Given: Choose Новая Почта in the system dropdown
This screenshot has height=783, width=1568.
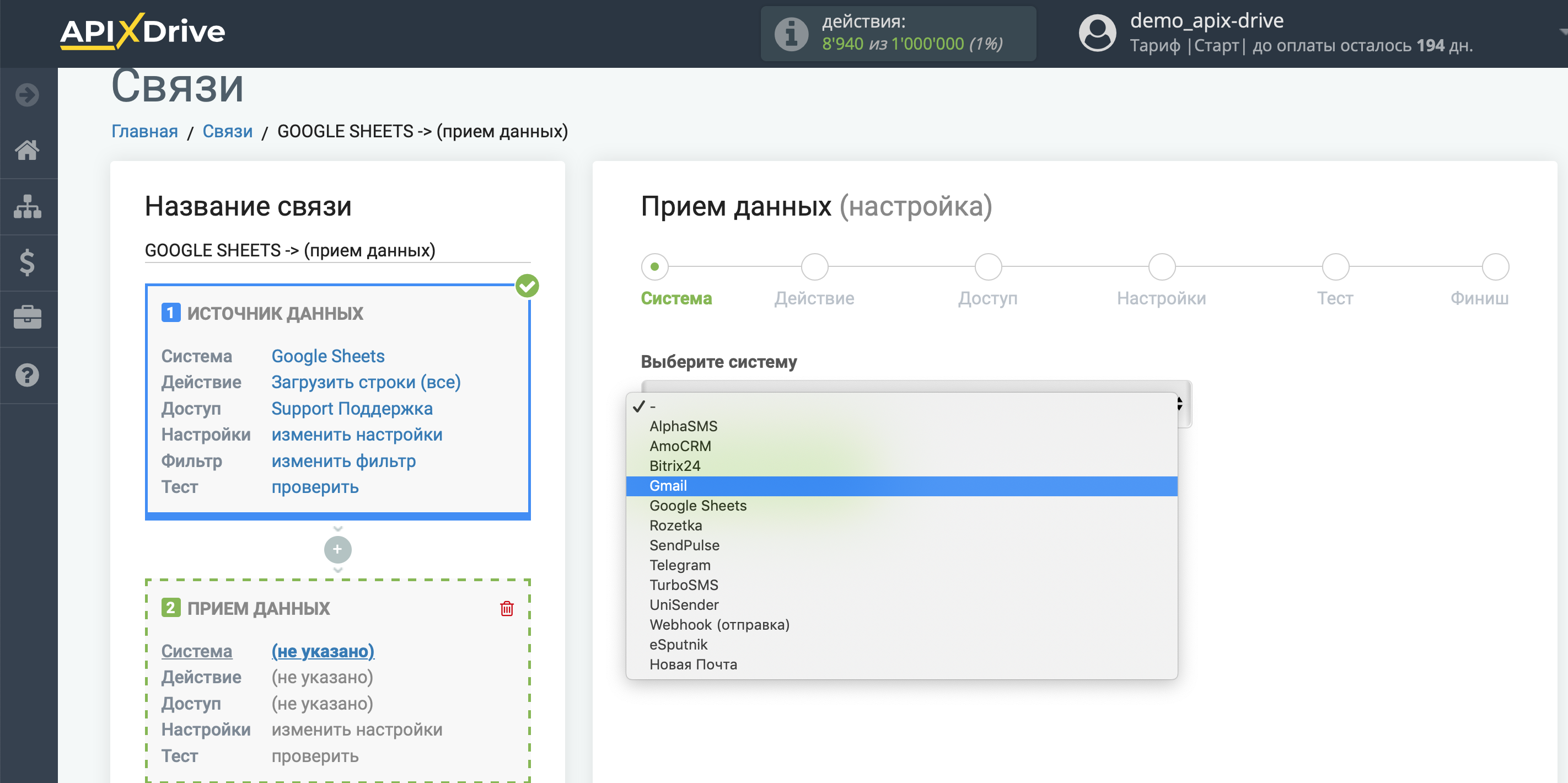Looking at the screenshot, I should click(901, 664).
